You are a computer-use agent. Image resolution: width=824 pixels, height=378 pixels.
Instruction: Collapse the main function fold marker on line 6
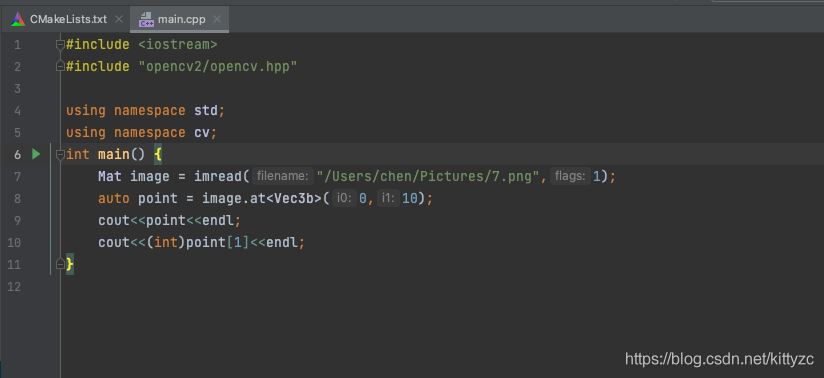(60, 154)
